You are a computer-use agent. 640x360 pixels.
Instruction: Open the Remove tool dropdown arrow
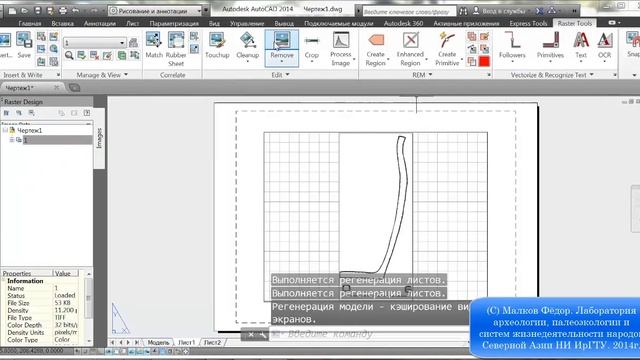(x=282, y=62)
